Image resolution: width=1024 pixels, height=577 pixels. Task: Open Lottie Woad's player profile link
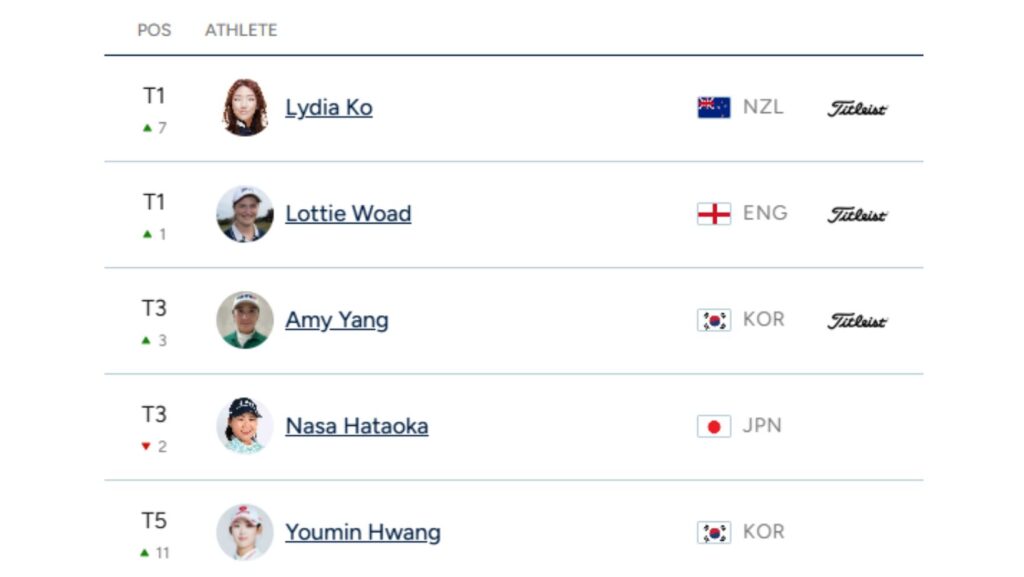(348, 214)
